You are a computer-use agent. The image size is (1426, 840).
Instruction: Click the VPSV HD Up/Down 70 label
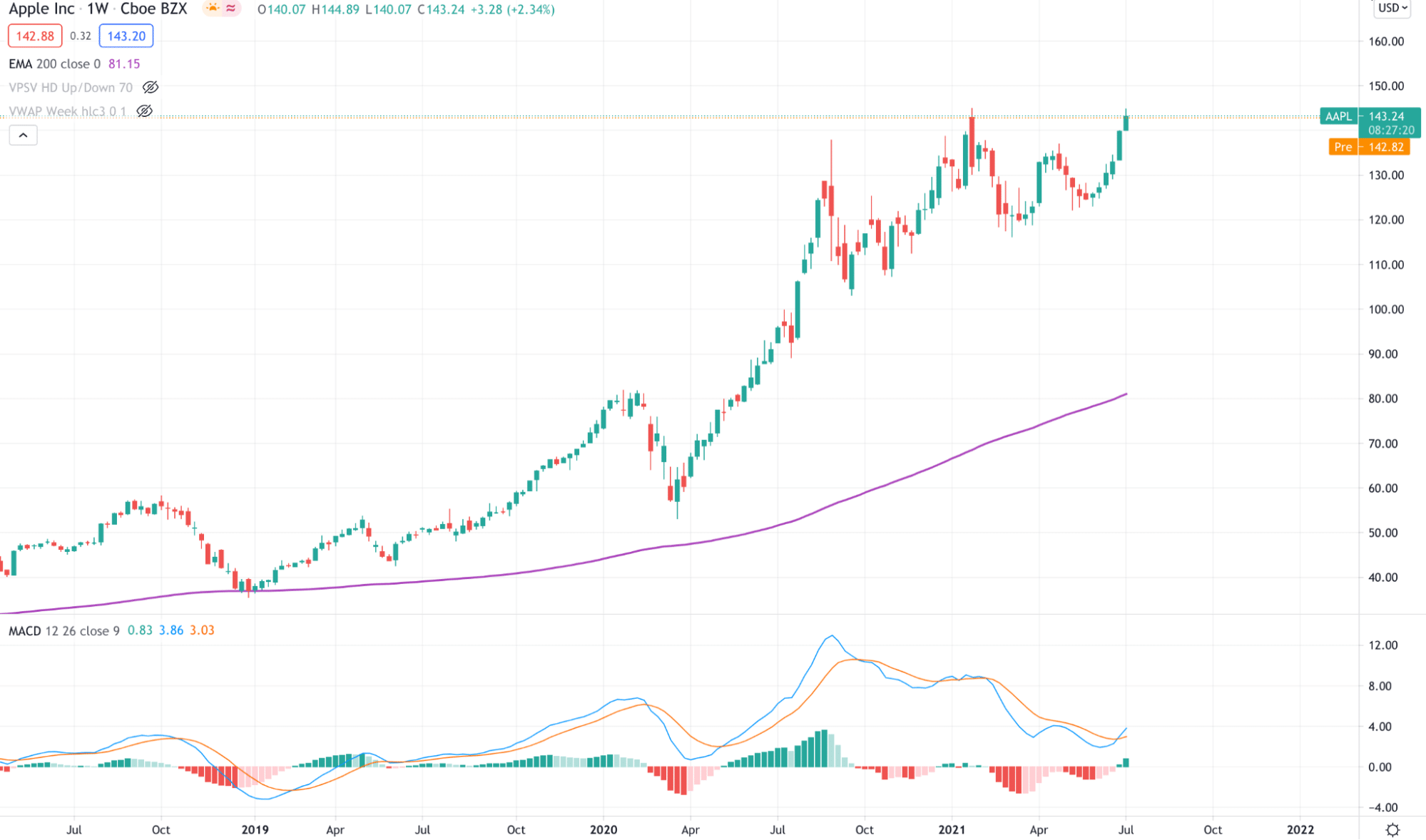tap(71, 88)
